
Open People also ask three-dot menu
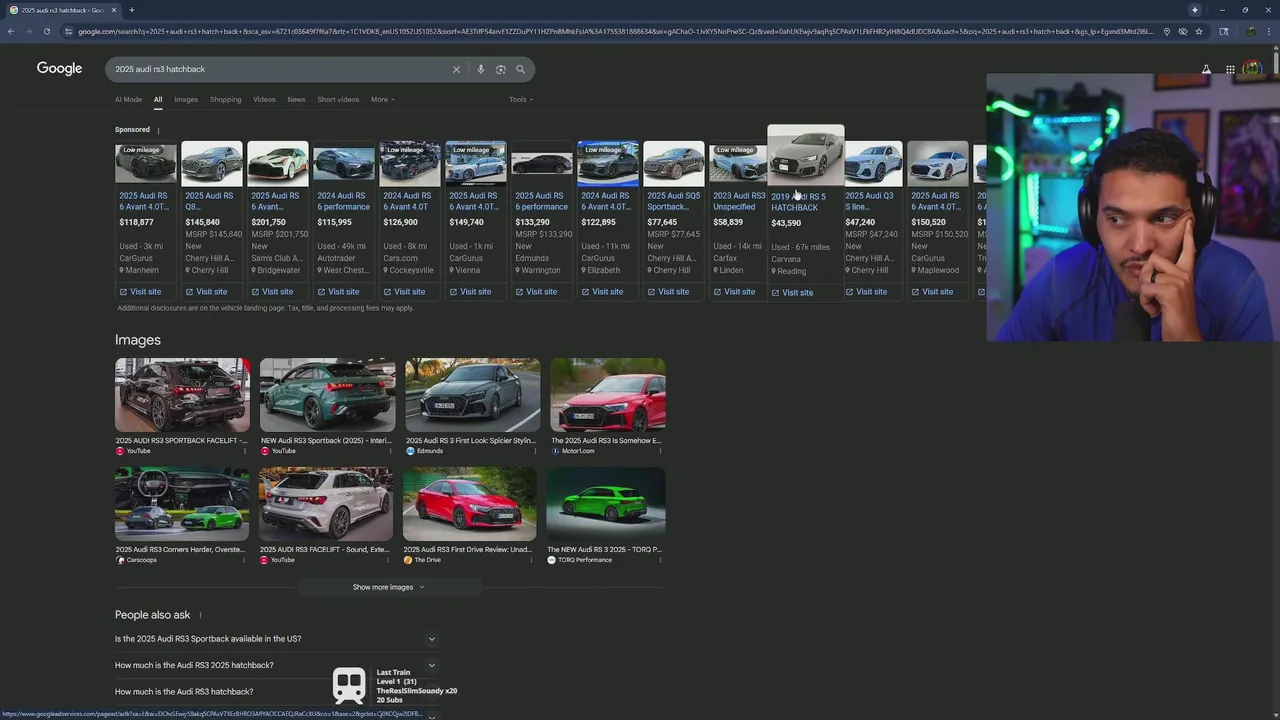click(x=200, y=615)
